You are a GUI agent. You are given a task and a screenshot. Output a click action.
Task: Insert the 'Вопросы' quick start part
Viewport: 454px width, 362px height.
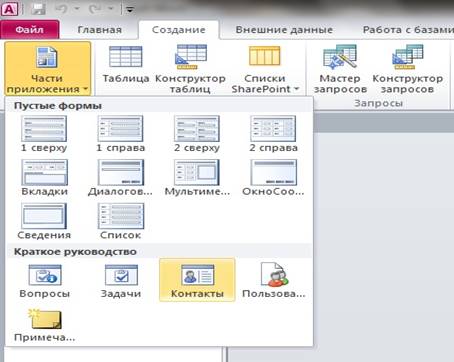(45, 281)
